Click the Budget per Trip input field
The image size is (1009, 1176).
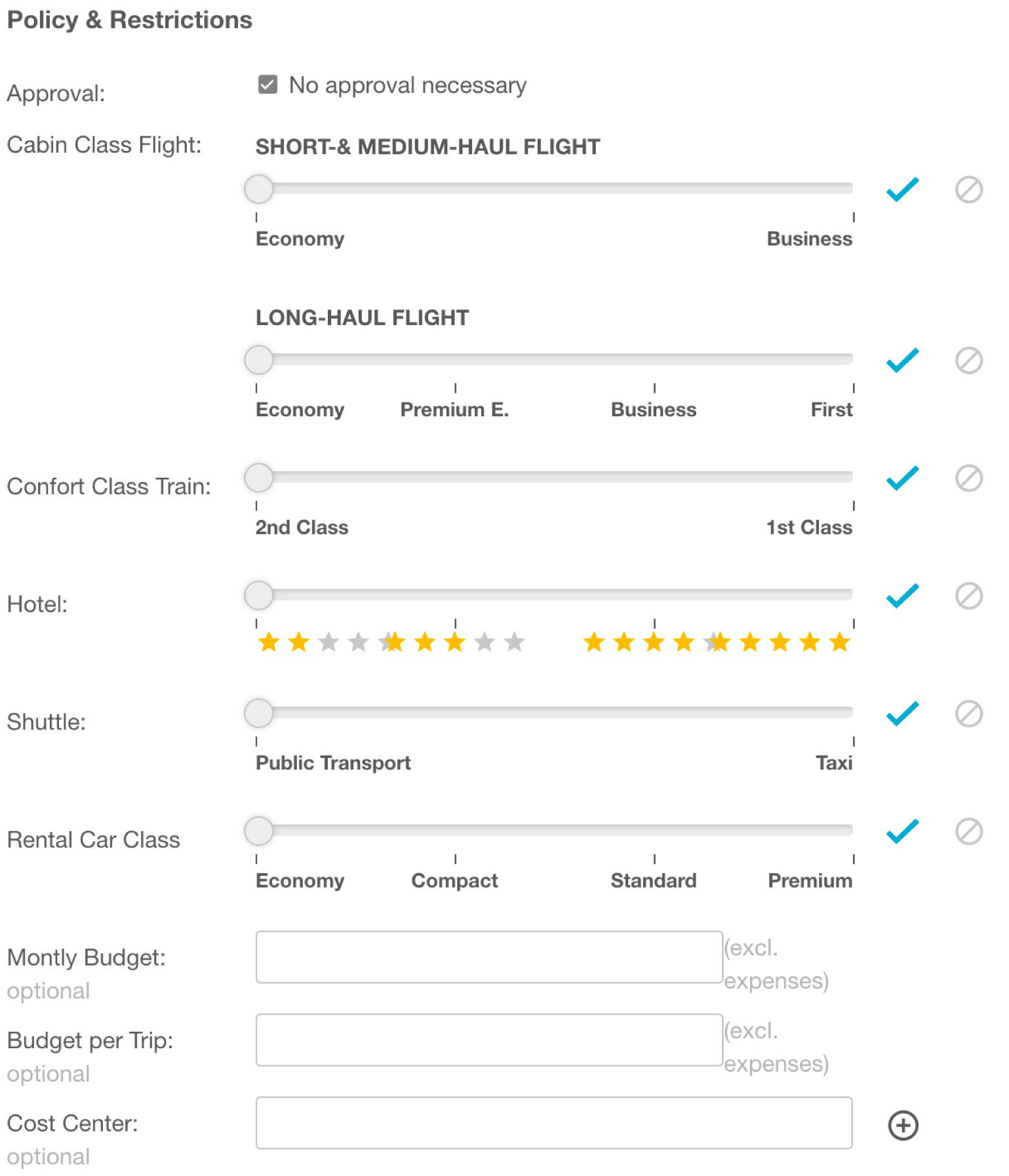(489, 1040)
